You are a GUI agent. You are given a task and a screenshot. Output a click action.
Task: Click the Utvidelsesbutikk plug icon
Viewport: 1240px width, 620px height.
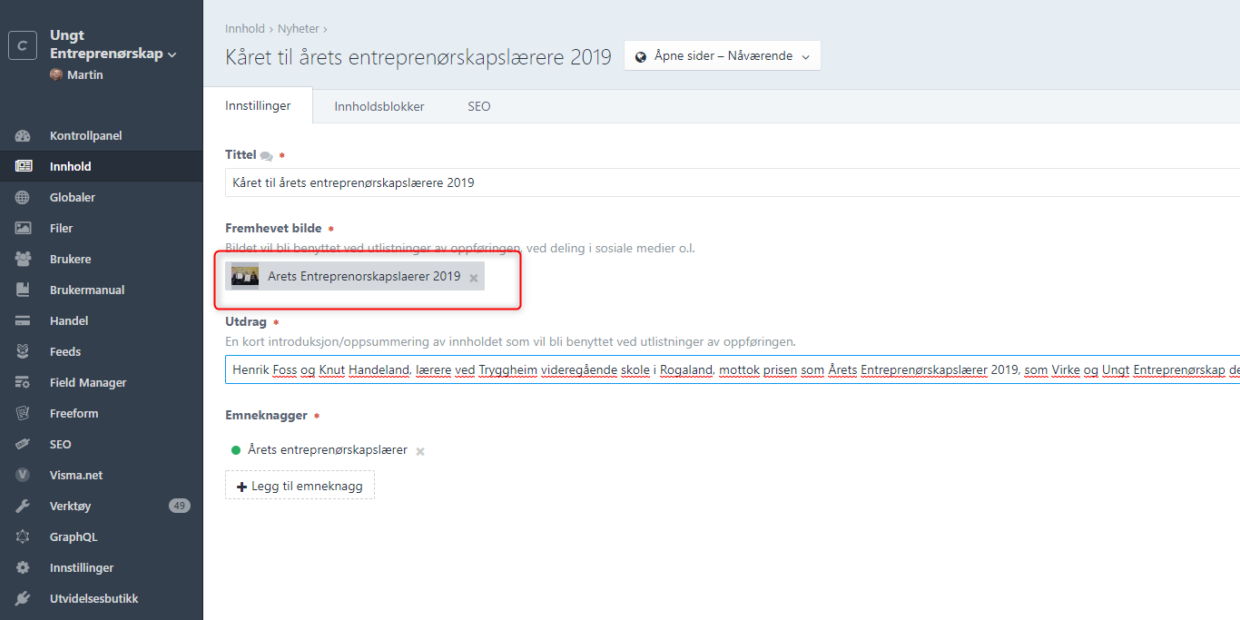click(x=23, y=599)
